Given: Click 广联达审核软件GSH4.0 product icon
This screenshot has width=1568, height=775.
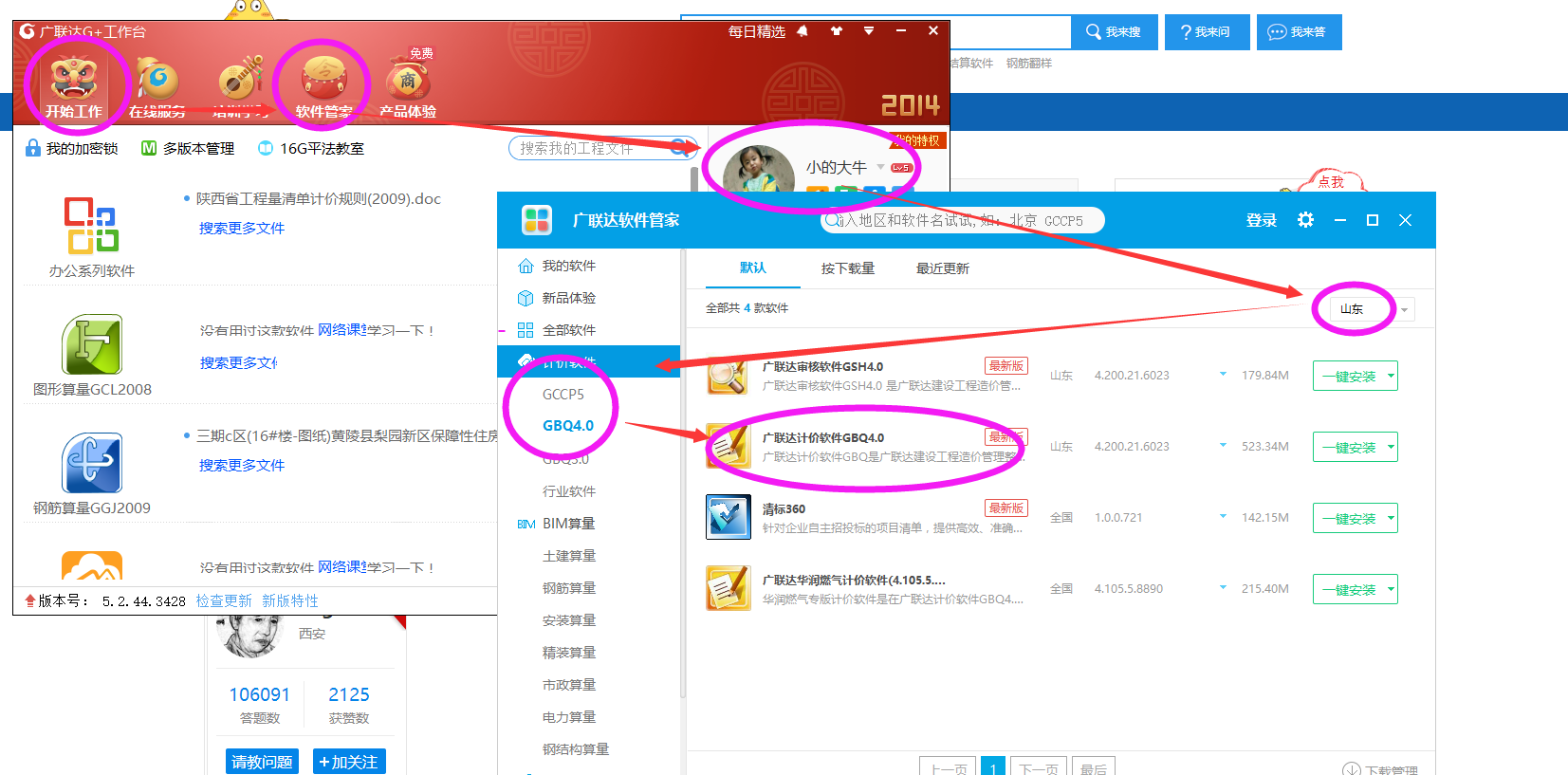Looking at the screenshot, I should point(728,376).
